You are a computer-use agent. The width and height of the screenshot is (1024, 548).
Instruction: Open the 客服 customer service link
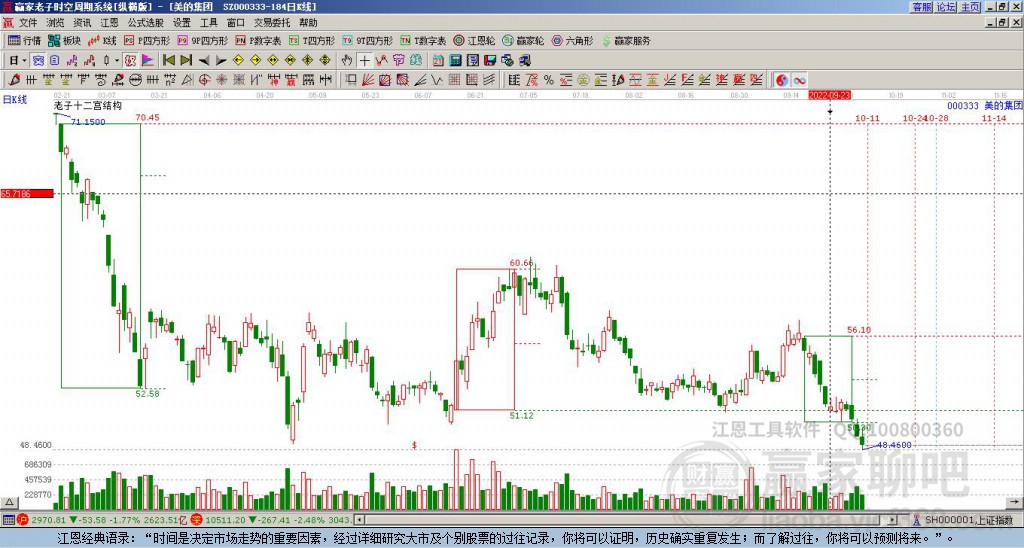coord(921,7)
